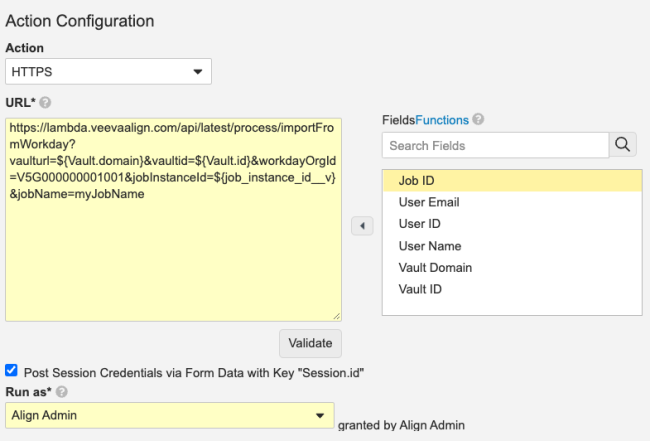650x441 pixels.
Task: Choose Vault ID from the fields list
Action: click(x=420, y=290)
